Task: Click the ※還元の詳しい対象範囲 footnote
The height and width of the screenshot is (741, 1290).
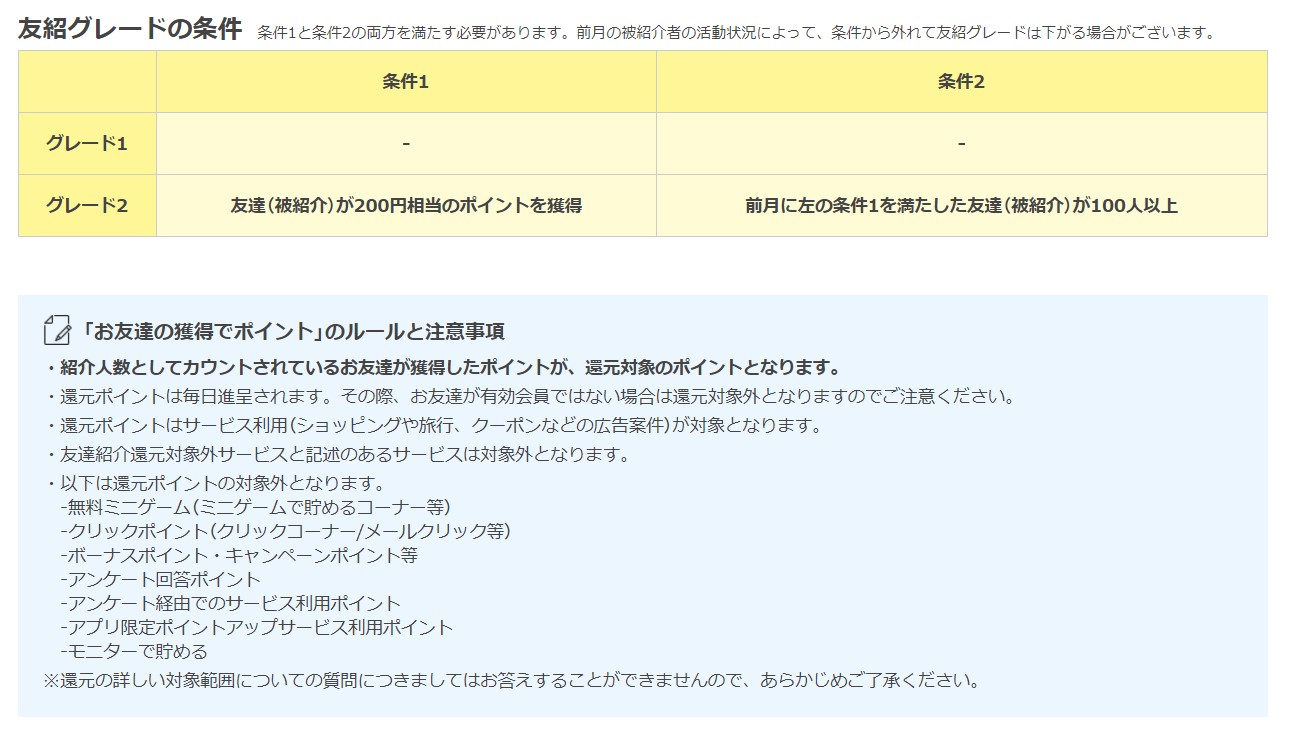Action: tap(511, 681)
